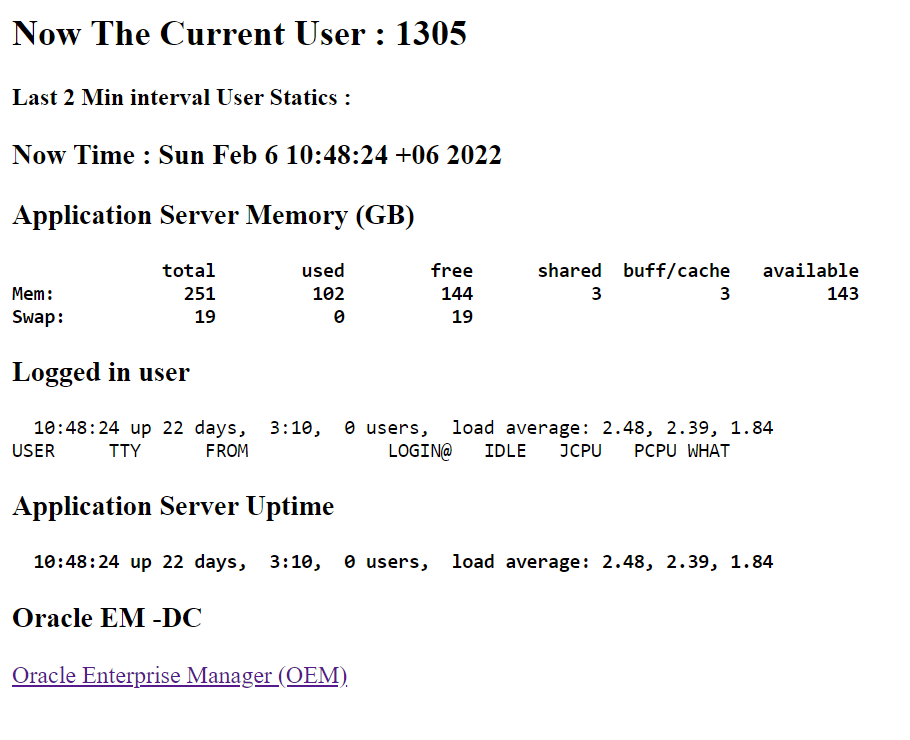Click the 'LOGIN@' column label
This screenshot has width=910, height=740.
click(420, 451)
